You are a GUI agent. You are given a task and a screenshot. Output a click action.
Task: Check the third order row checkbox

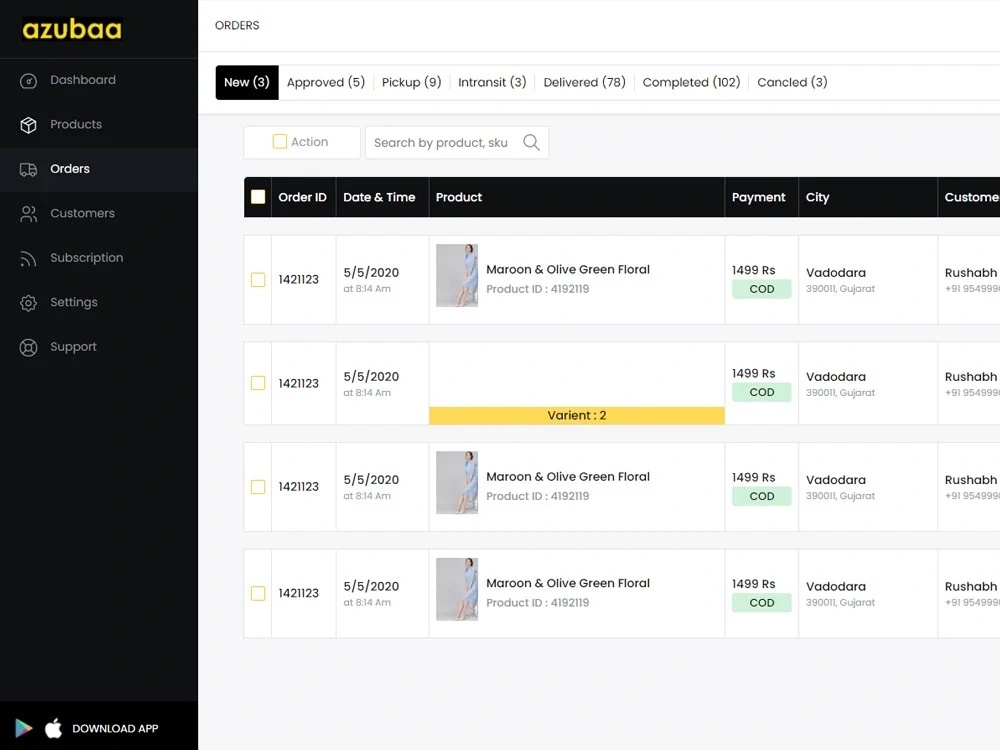pyautogui.click(x=258, y=487)
